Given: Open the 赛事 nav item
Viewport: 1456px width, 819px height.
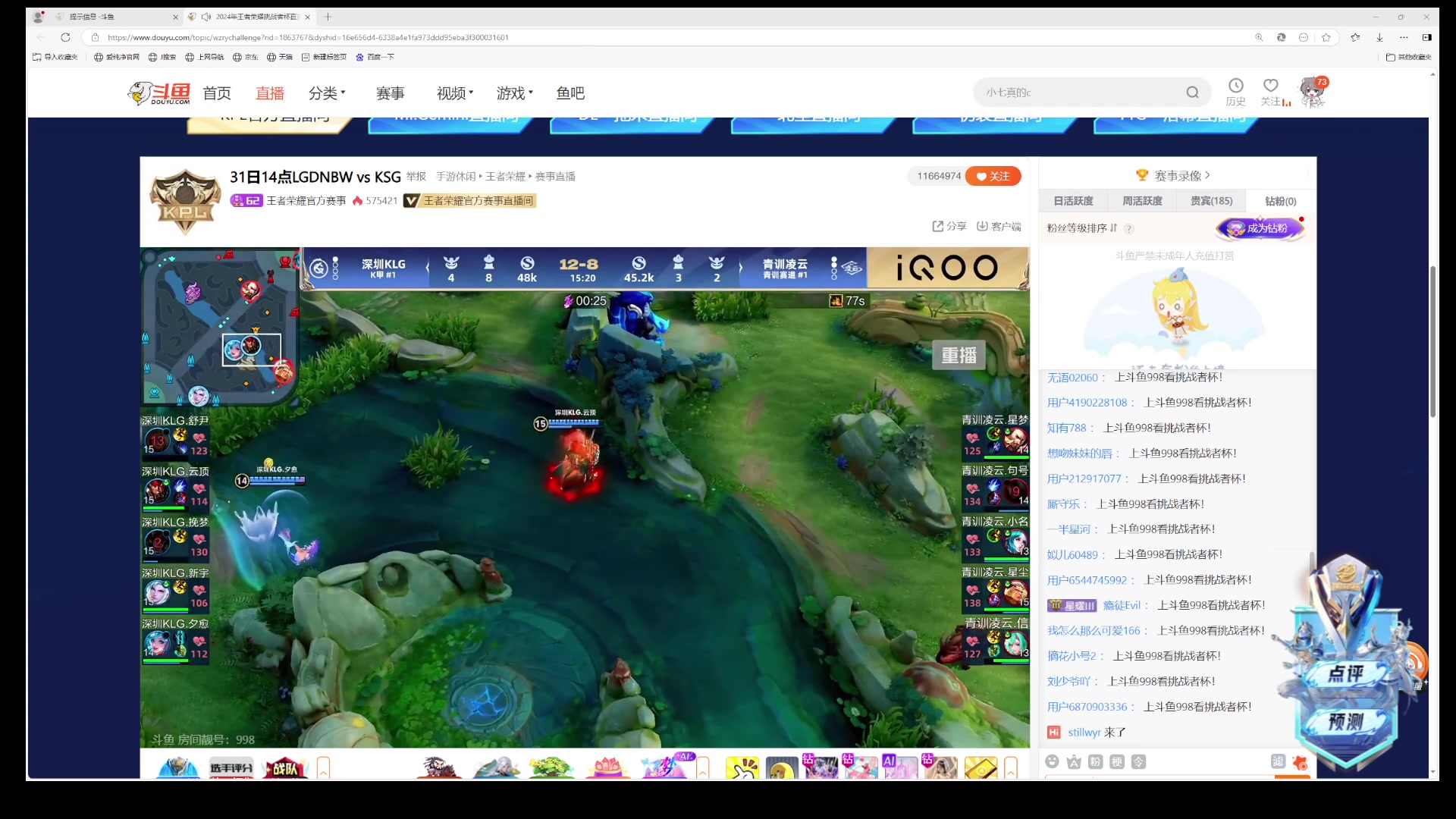Looking at the screenshot, I should coord(391,93).
